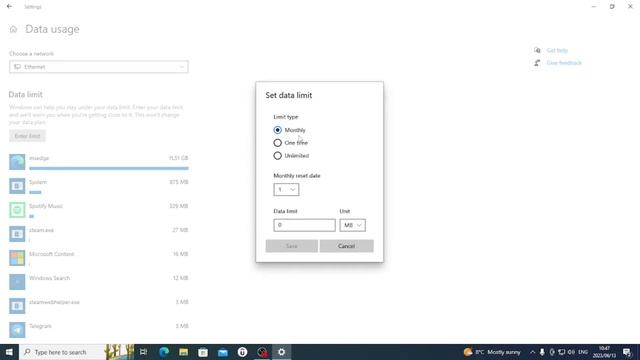Screen dimensions: 640x360
Task: Click the steam.exe app icon
Action: 17,234
